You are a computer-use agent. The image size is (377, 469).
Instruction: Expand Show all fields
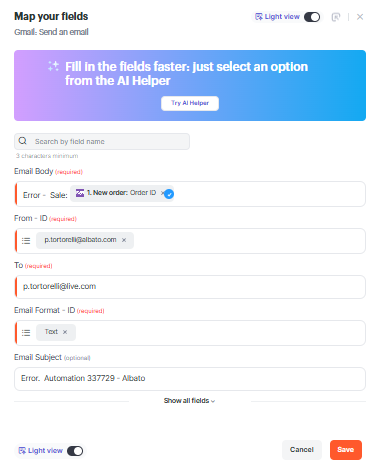189,401
